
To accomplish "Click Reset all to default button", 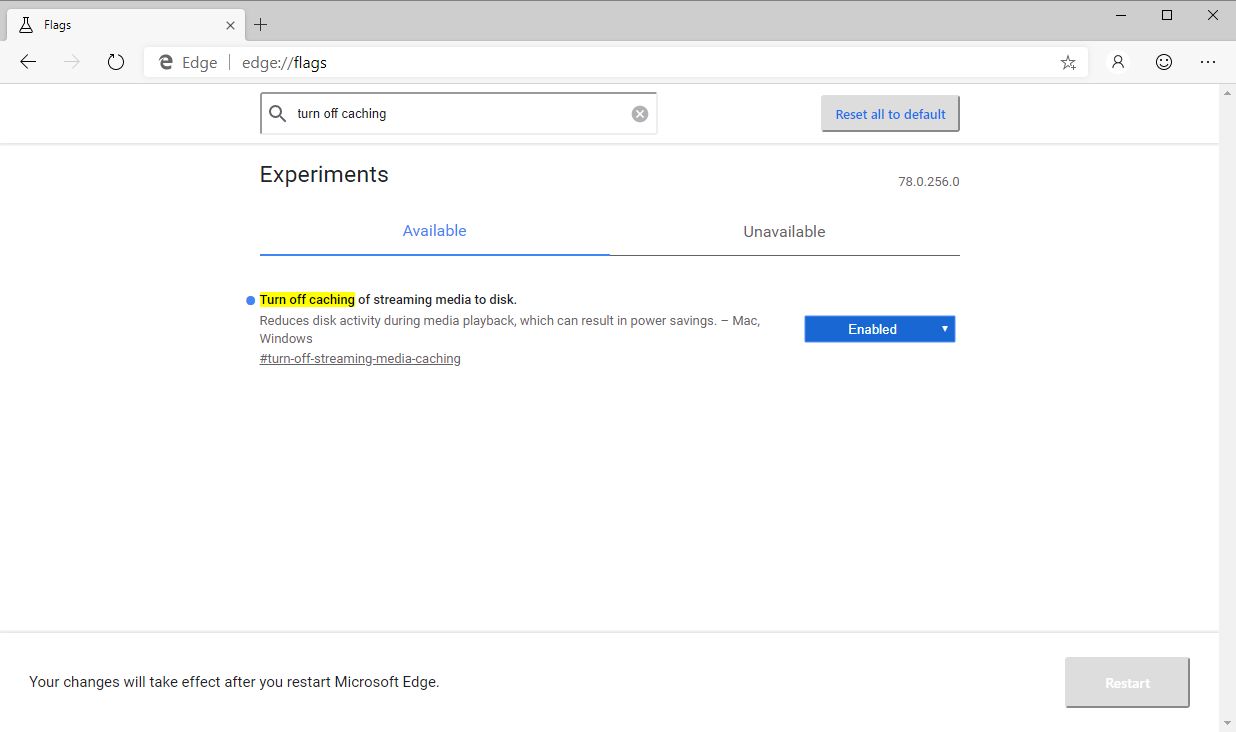I will click(x=890, y=114).
